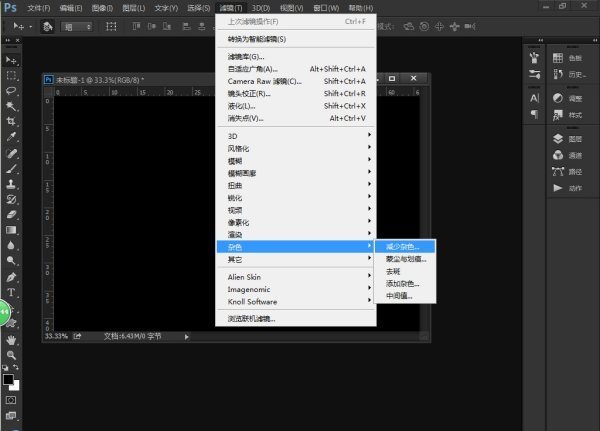Open the Character panel icon
The height and width of the screenshot is (431, 600).
(x=535, y=98)
